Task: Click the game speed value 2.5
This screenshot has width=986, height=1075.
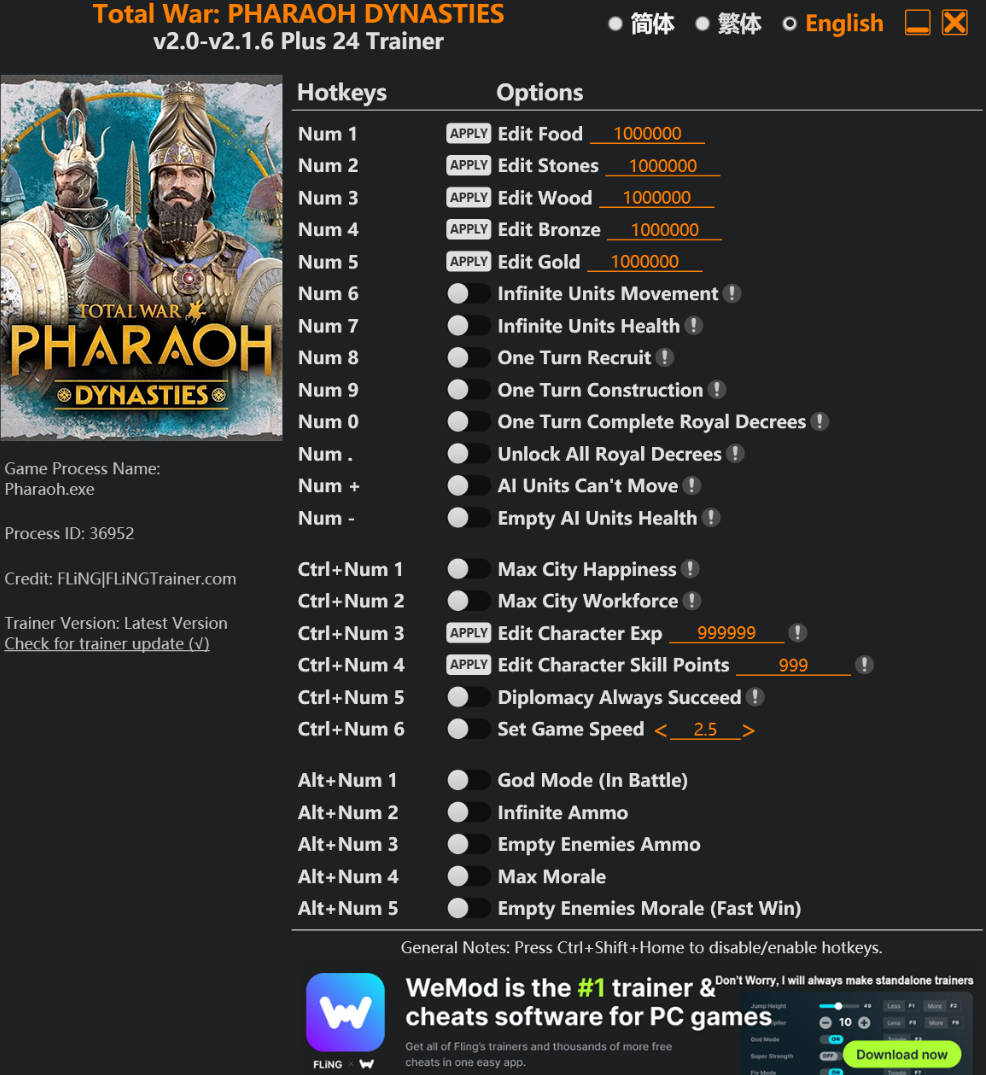Action: [x=705, y=729]
